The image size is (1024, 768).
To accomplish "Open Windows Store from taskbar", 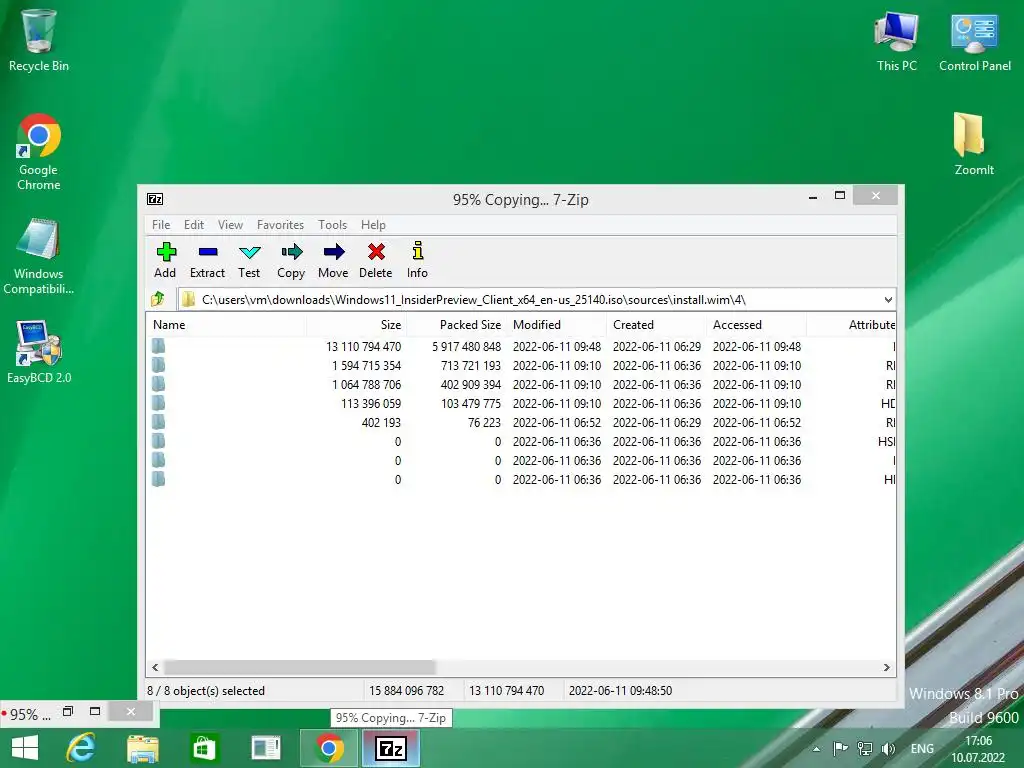I will click(x=204, y=748).
